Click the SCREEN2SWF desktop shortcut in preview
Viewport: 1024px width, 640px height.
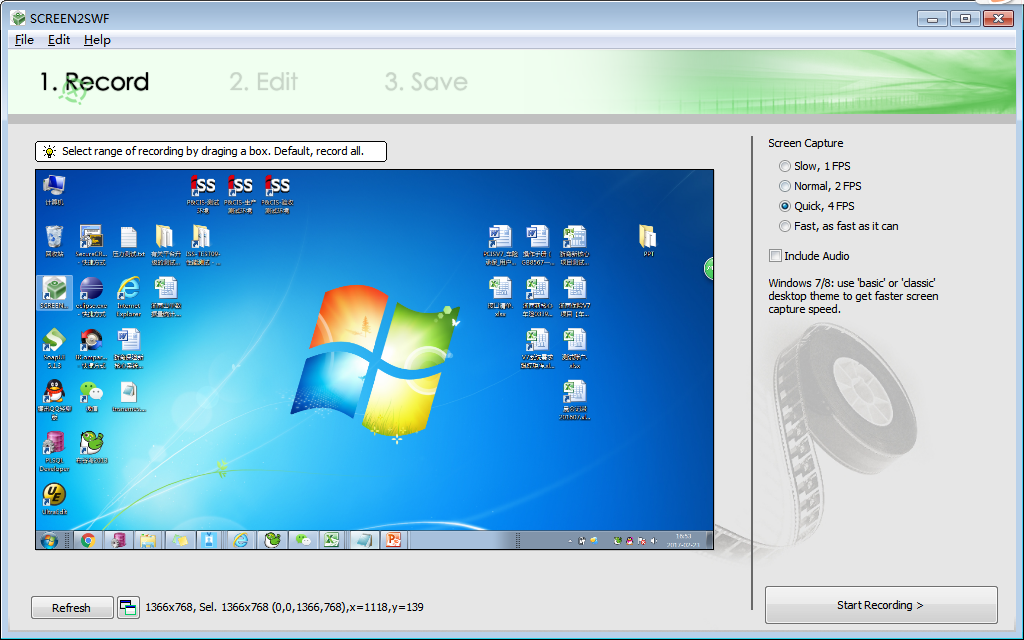tap(54, 293)
